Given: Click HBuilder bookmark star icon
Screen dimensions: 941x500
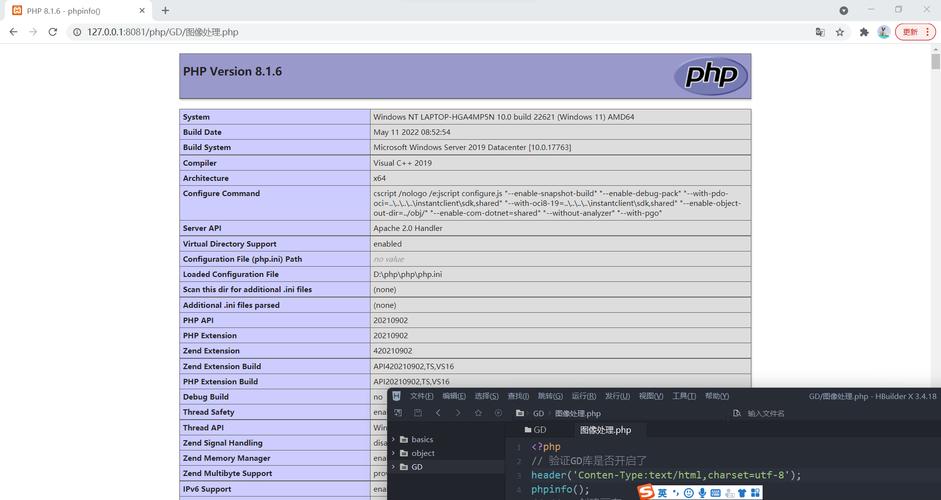Looking at the screenshot, I should [x=478, y=413].
